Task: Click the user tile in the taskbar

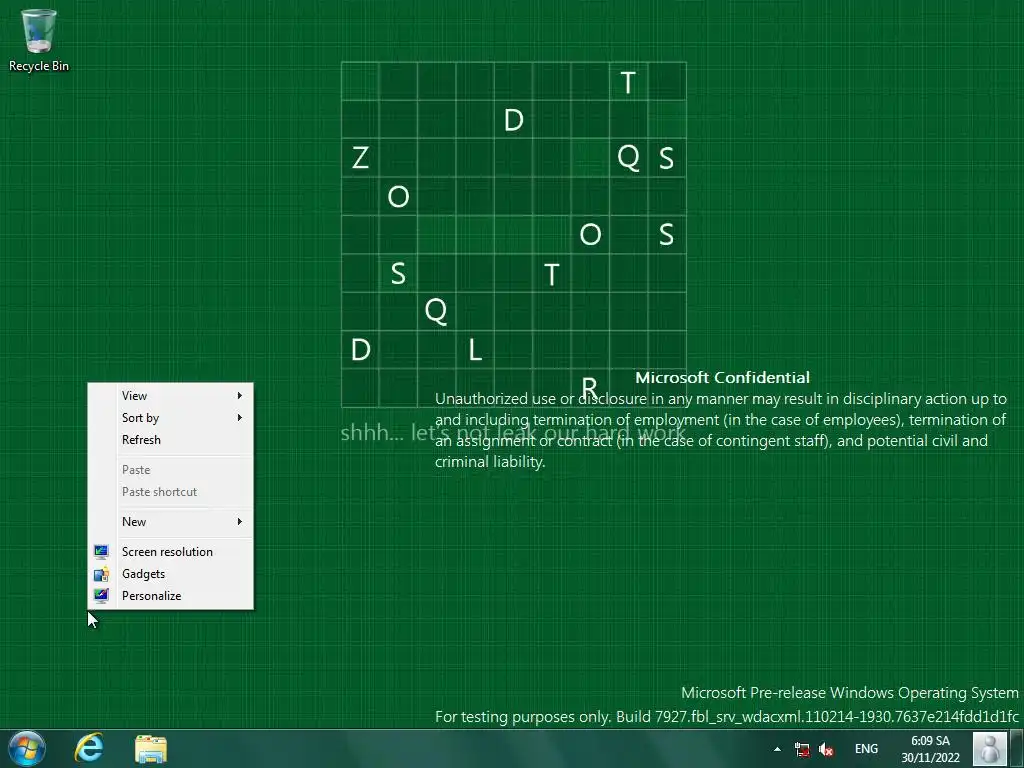Action: pyautogui.click(x=989, y=748)
